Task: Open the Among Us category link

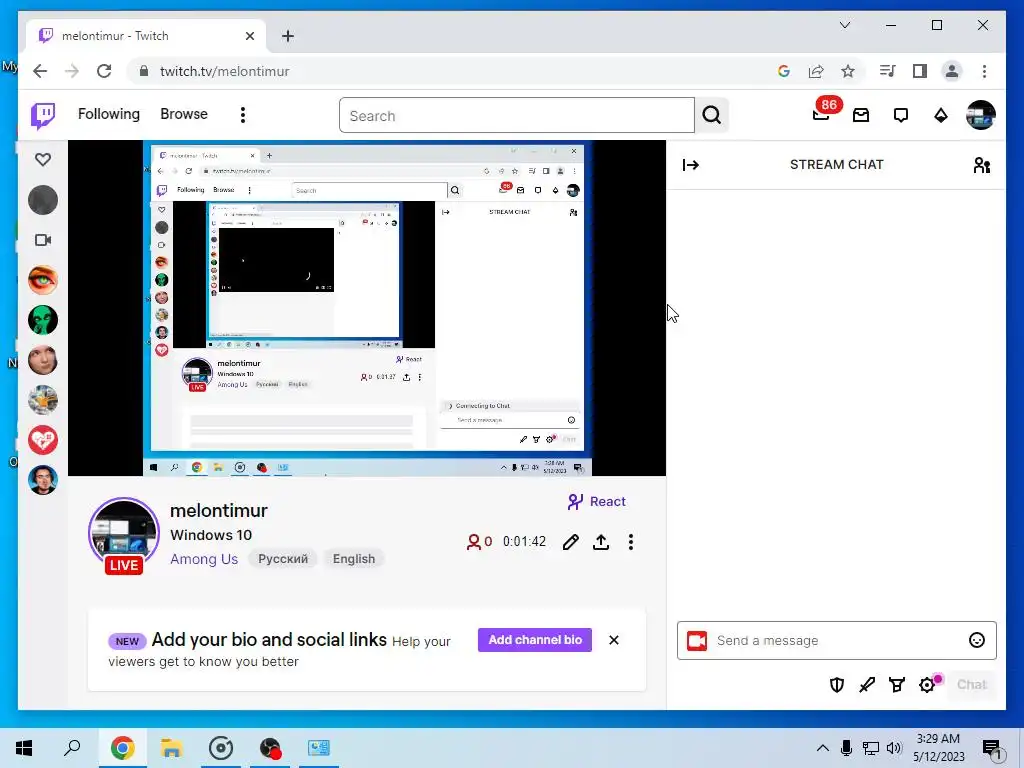Action: [204, 559]
